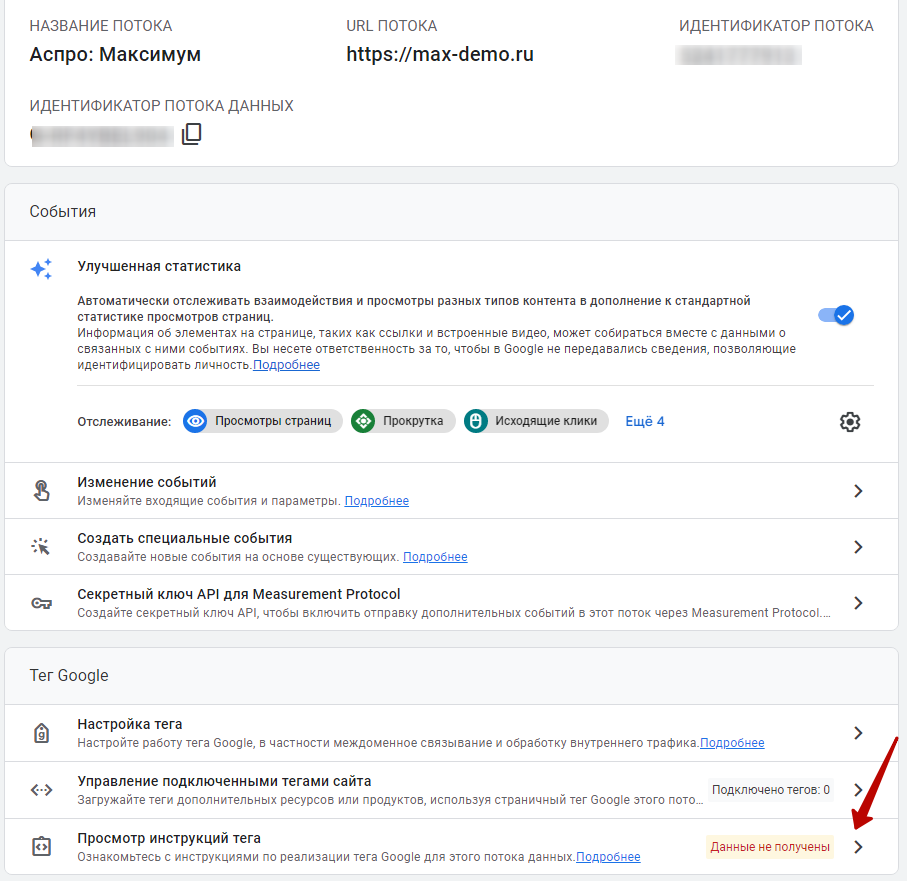Click the eye icon in Просмотры страниц
The height and width of the screenshot is (881, 907).
click(x=196, y=421)
